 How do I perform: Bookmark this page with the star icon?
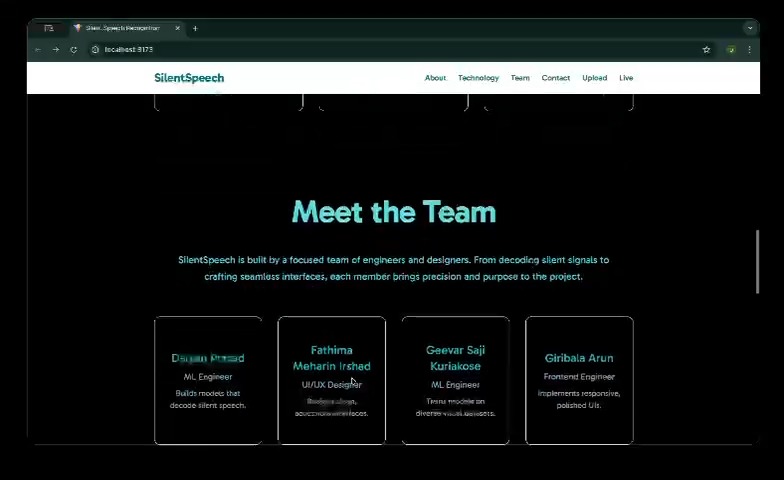point(706,50)
